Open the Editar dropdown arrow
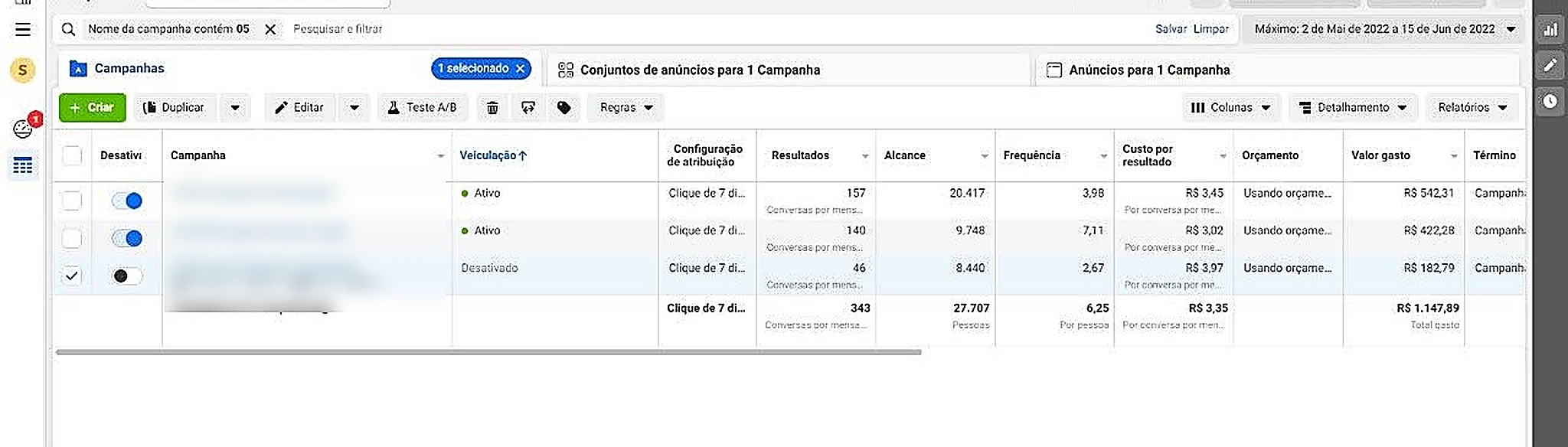This screenshot has width=1568, height=447. (354, 108)
